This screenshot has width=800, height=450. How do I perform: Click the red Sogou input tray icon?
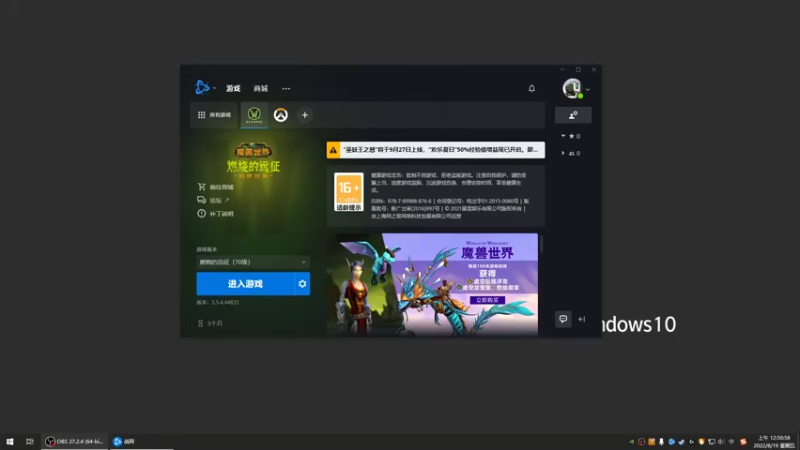coord(743,442)
